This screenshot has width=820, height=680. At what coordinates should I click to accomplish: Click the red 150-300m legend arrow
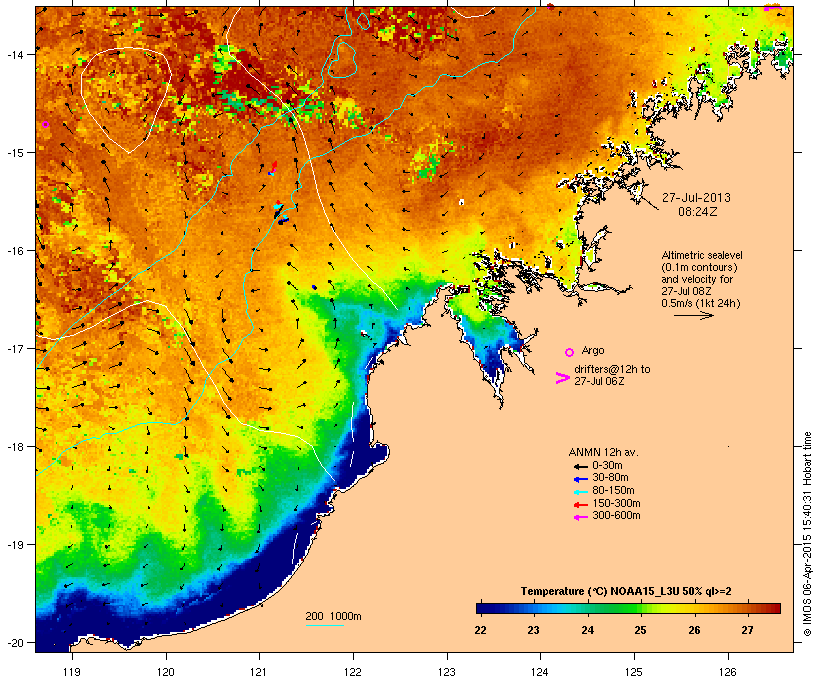click(x=580, y=505)
